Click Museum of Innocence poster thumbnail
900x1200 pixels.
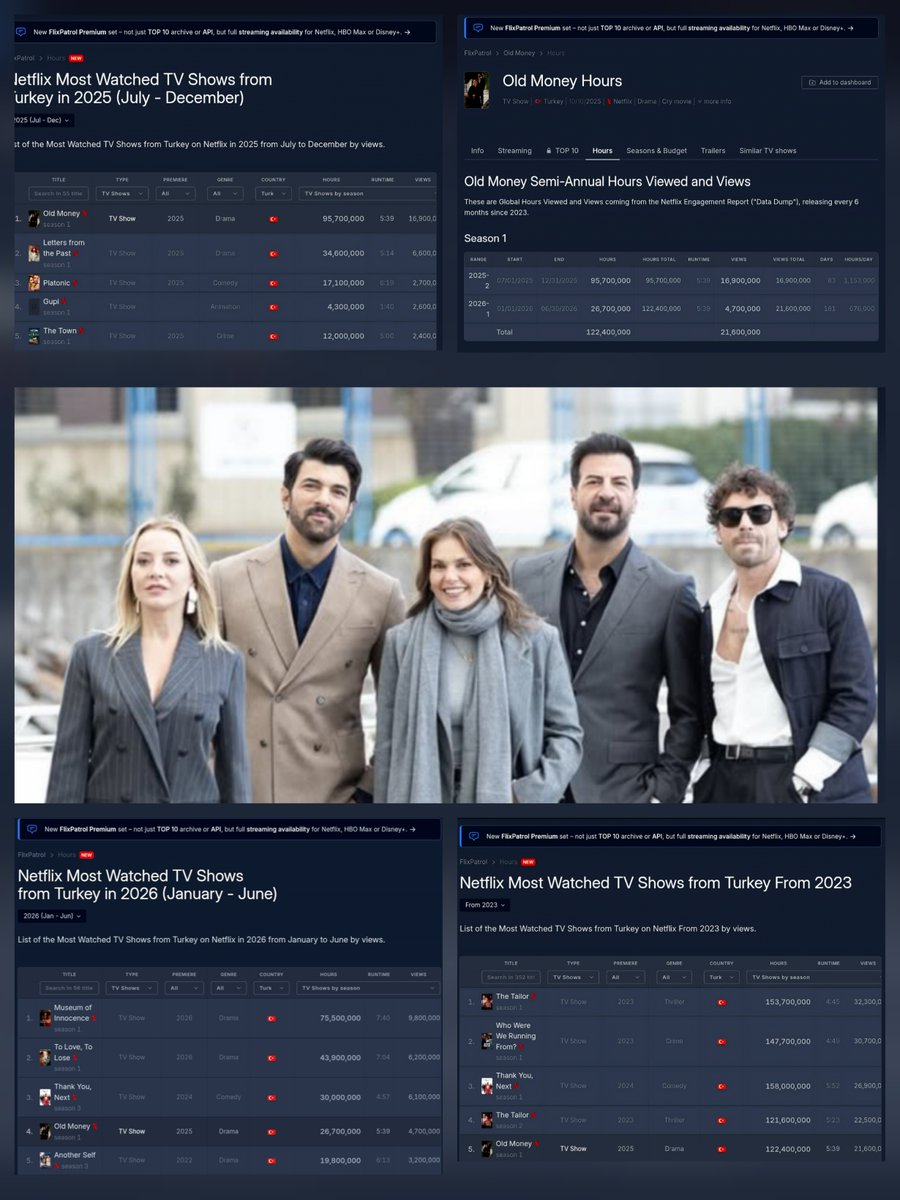pyautogui.click(x=45, y=1018)
